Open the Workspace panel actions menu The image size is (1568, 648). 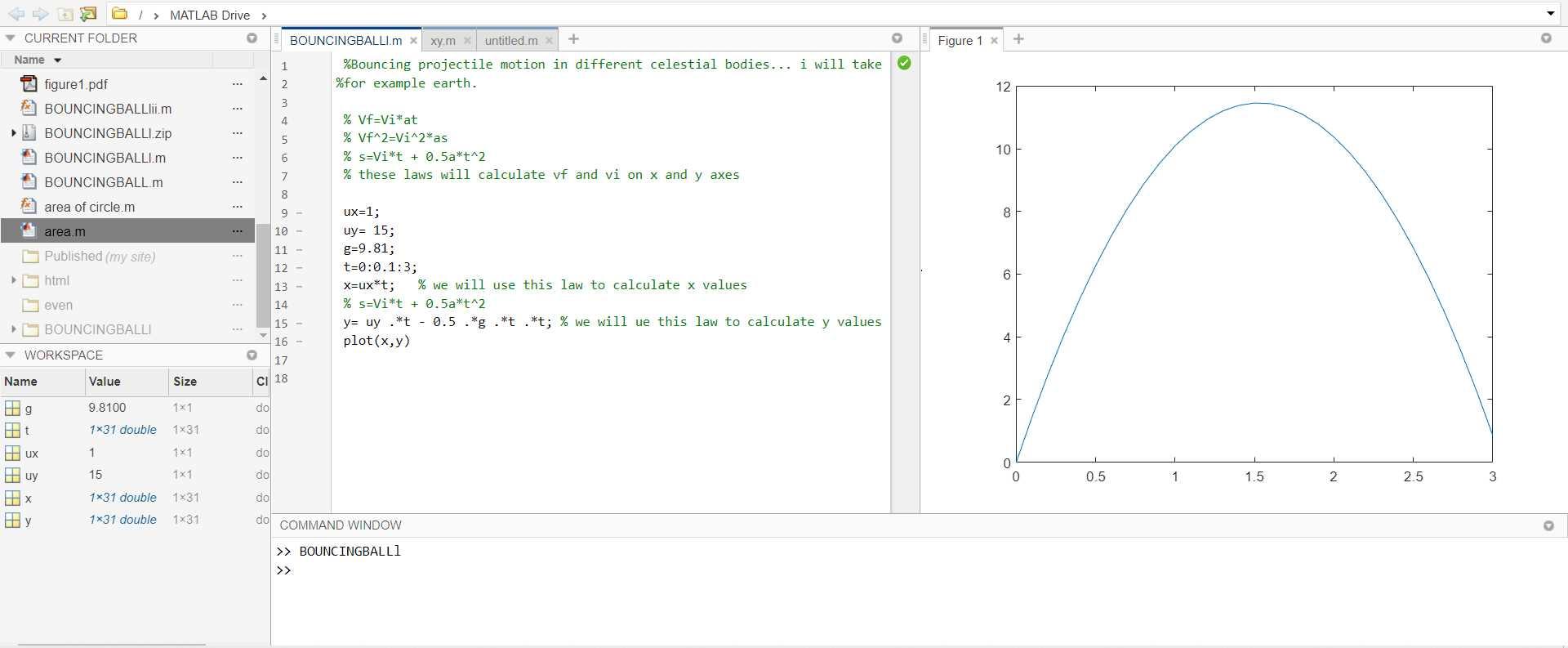click(252, 355)
